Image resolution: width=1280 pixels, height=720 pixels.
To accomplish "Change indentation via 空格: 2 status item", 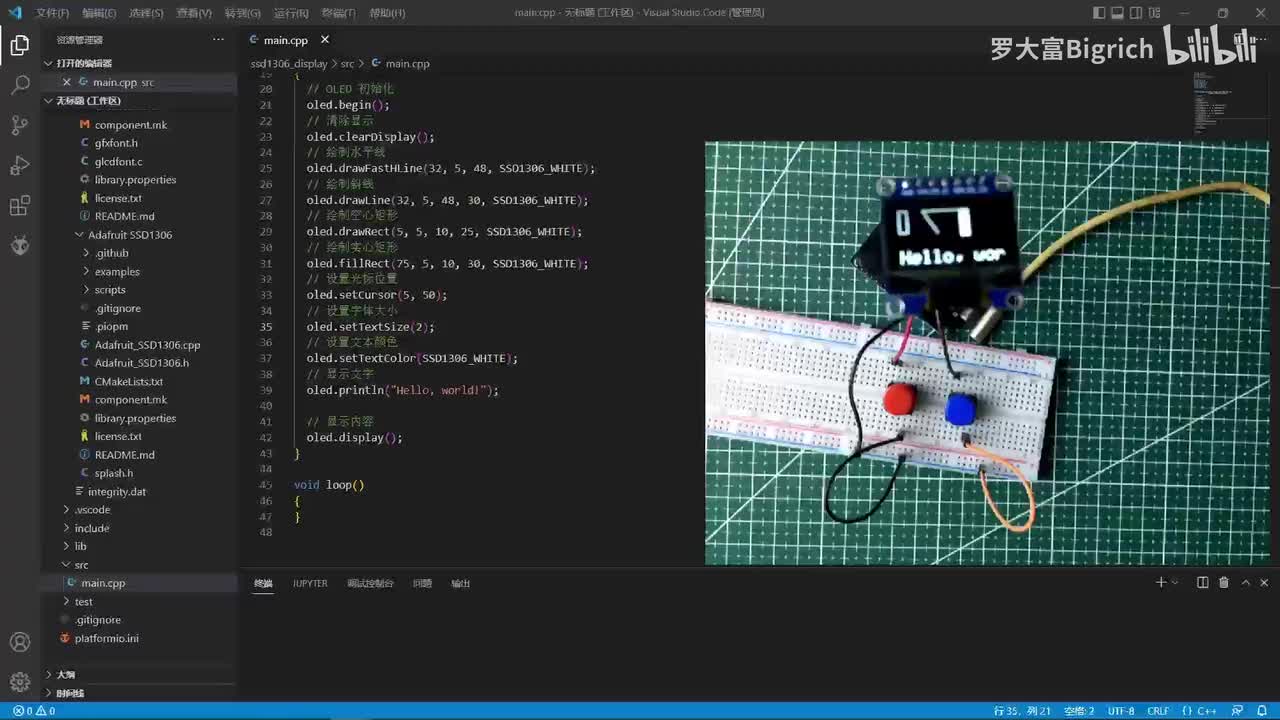I will (1079, 711).
